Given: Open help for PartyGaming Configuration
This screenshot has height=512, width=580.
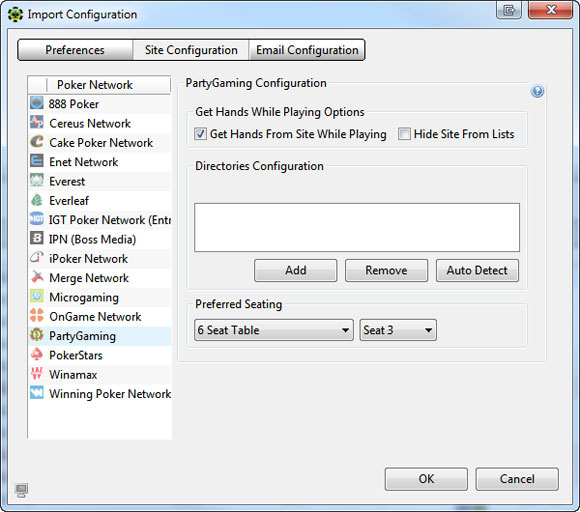Looking at the screenshot, I should click(x=537, y=91).
